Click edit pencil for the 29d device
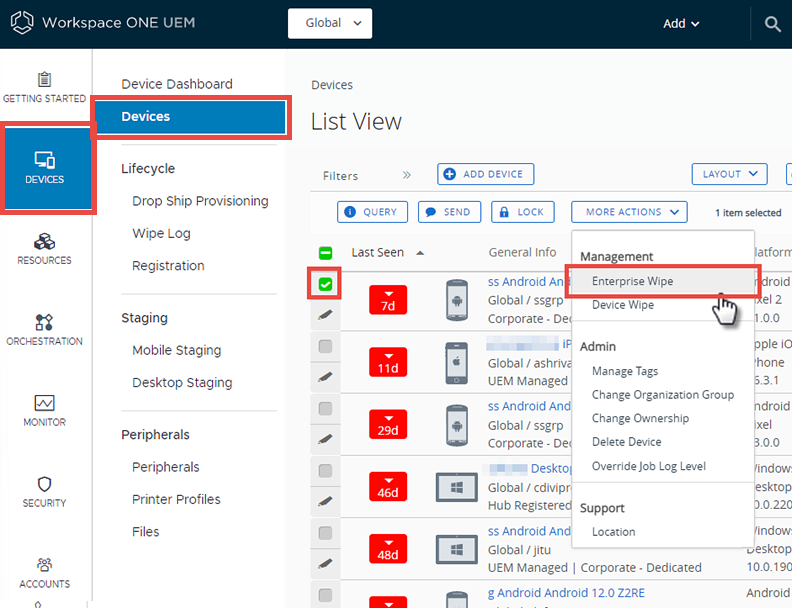 tap(325, 439)
